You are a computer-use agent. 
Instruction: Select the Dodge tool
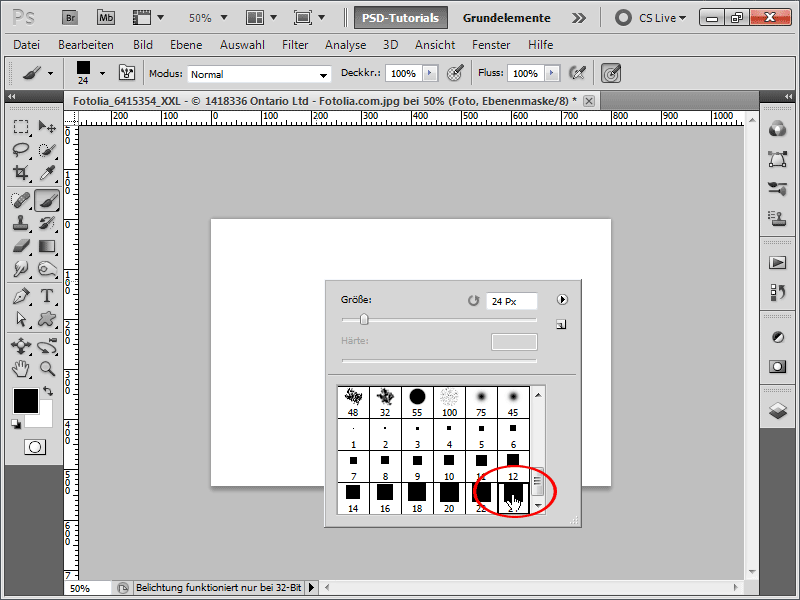click(x=47, y=269)
